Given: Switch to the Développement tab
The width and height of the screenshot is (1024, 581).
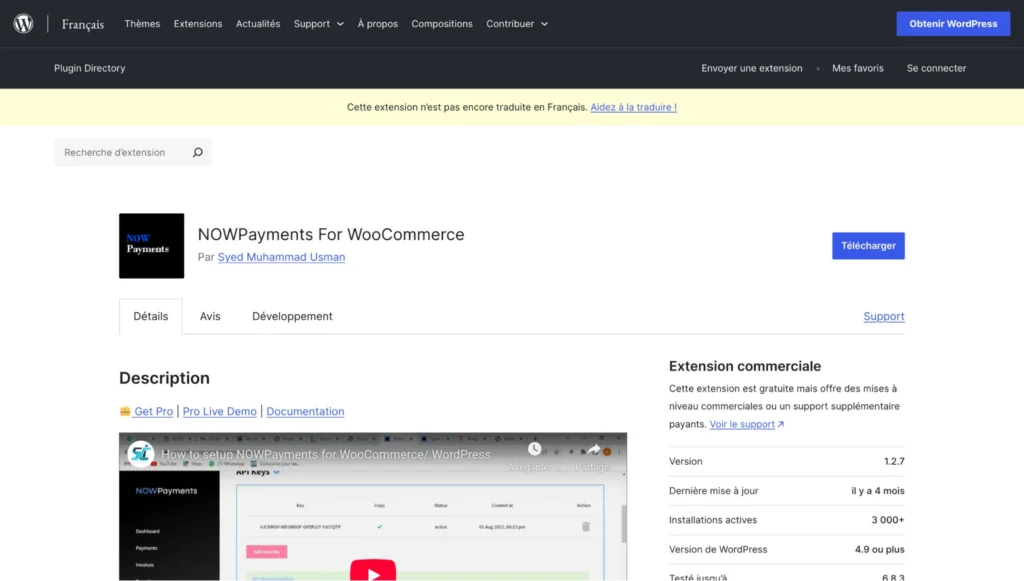Looking at the screenshot, I should click(x=292, y=316).
